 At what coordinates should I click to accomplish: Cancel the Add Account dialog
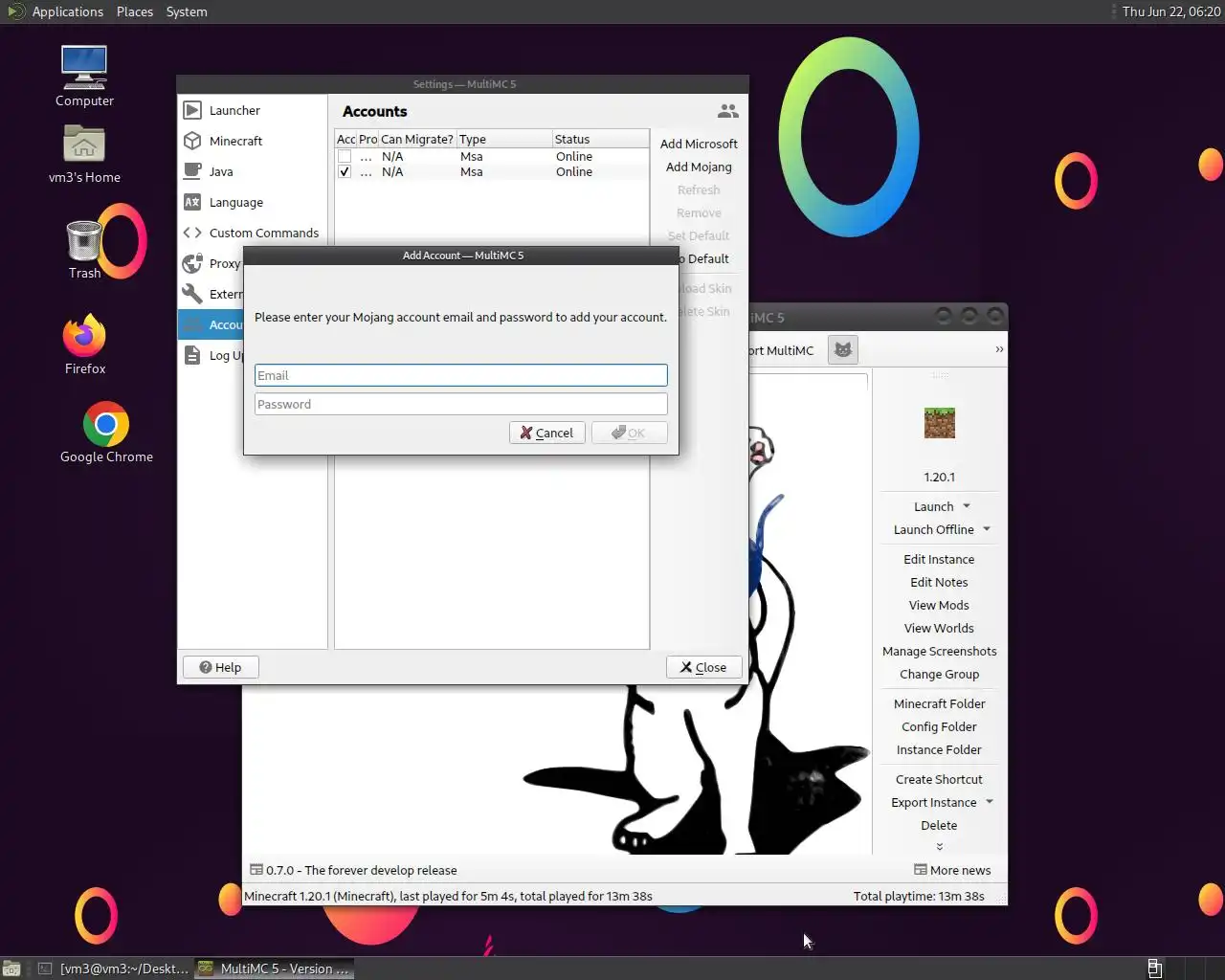coord(547,433)
